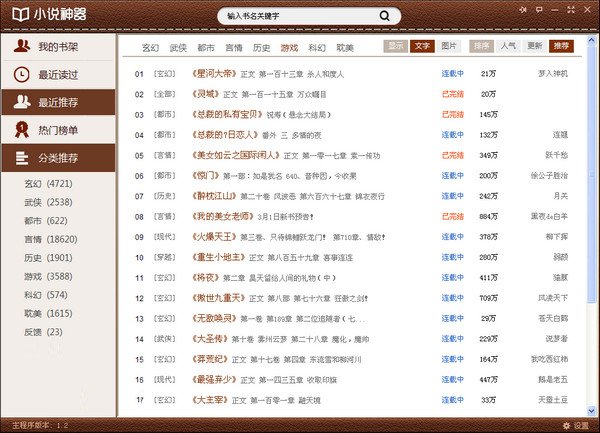Select 玄幻 (4721) category in sidebar
600x433 pixels.
pyautogui.click(x=47, y=184)
